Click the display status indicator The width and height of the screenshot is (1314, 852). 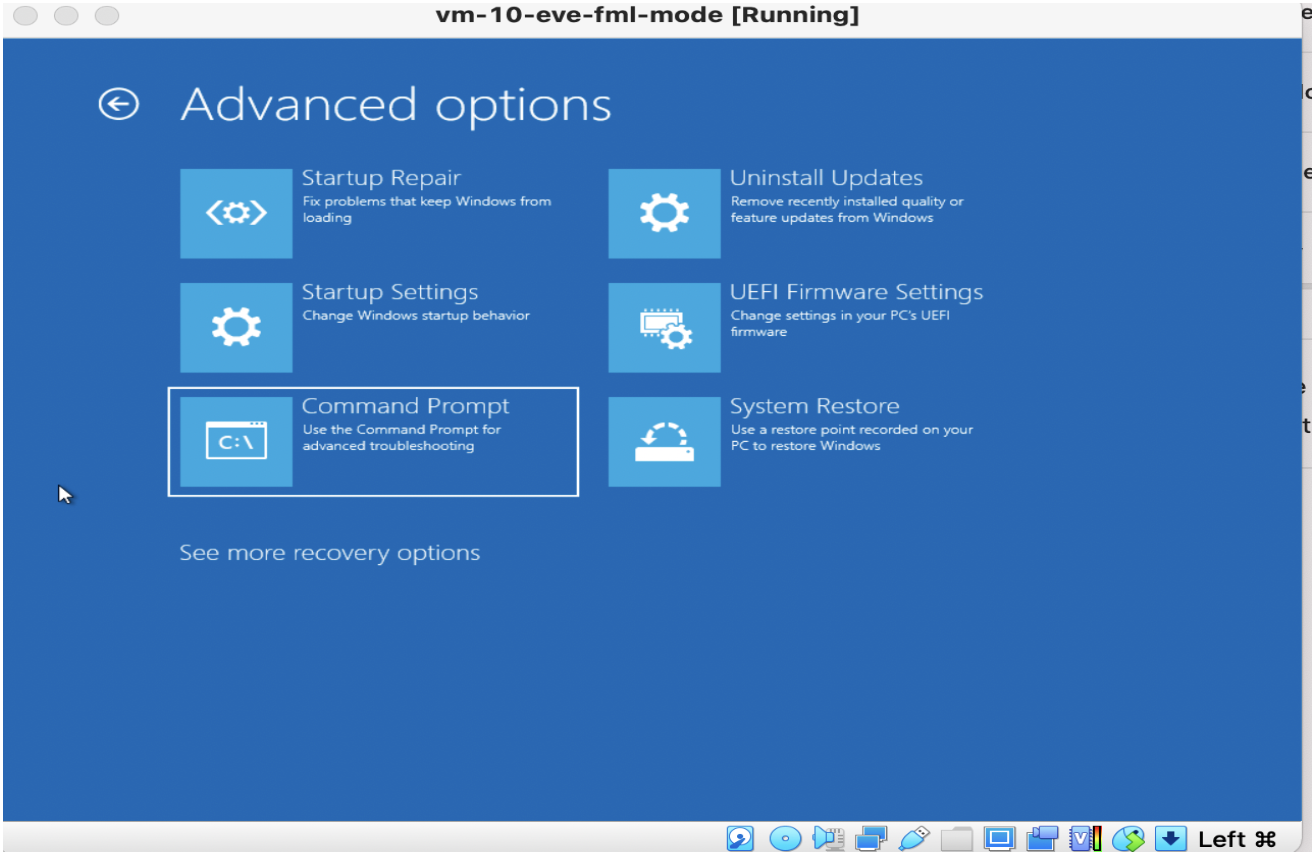pyautogui.click(x=999, y=838)
